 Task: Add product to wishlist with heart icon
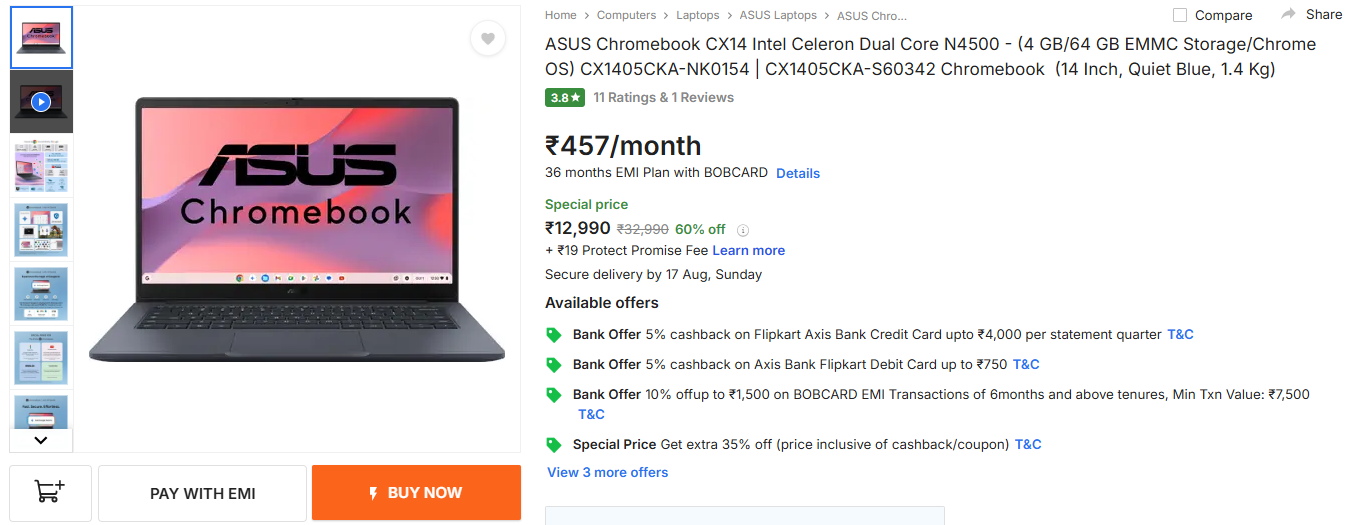[487, 39]
